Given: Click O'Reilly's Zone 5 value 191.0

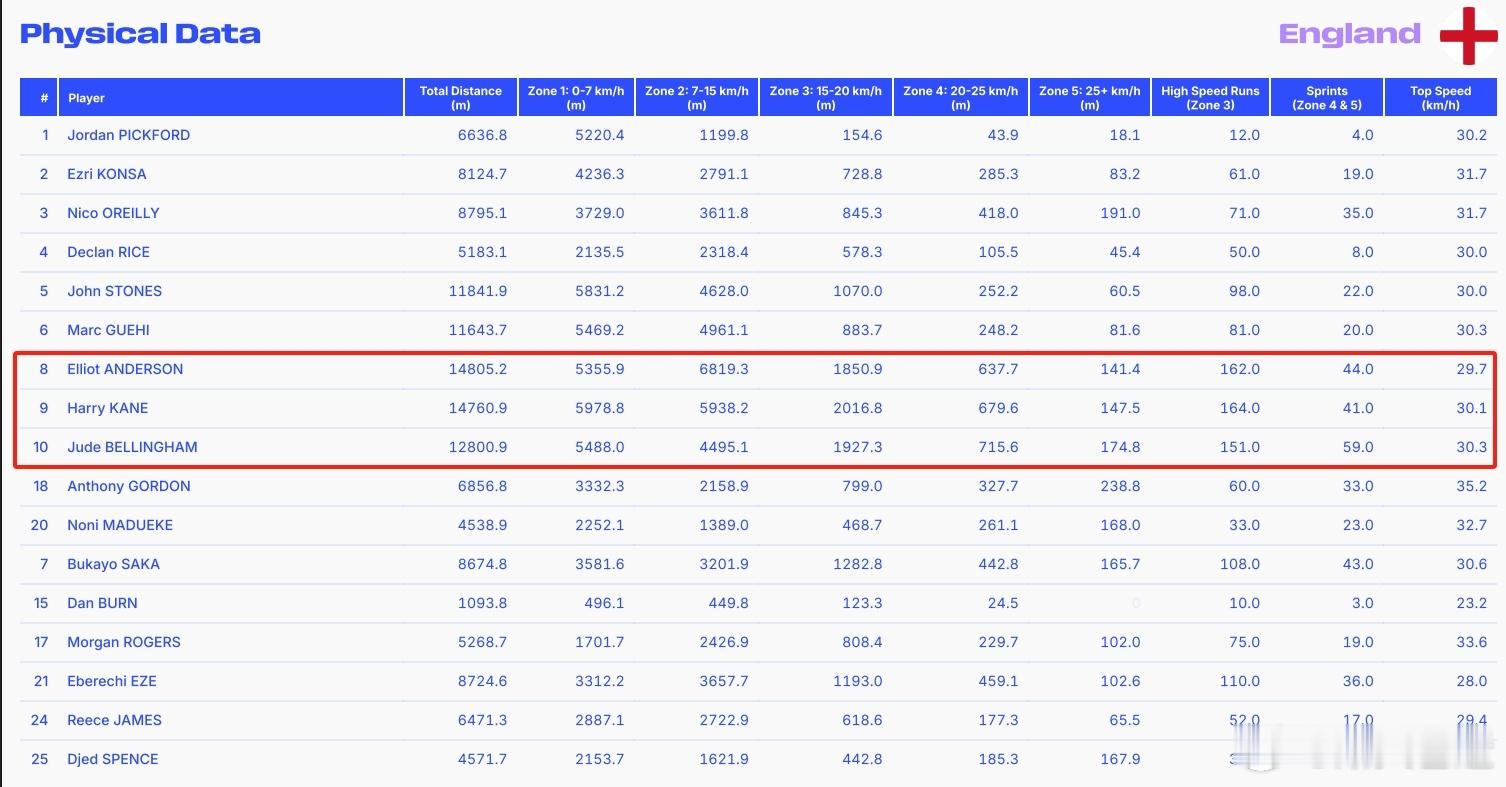Looking at the screenshot, I should (1120, 213).
